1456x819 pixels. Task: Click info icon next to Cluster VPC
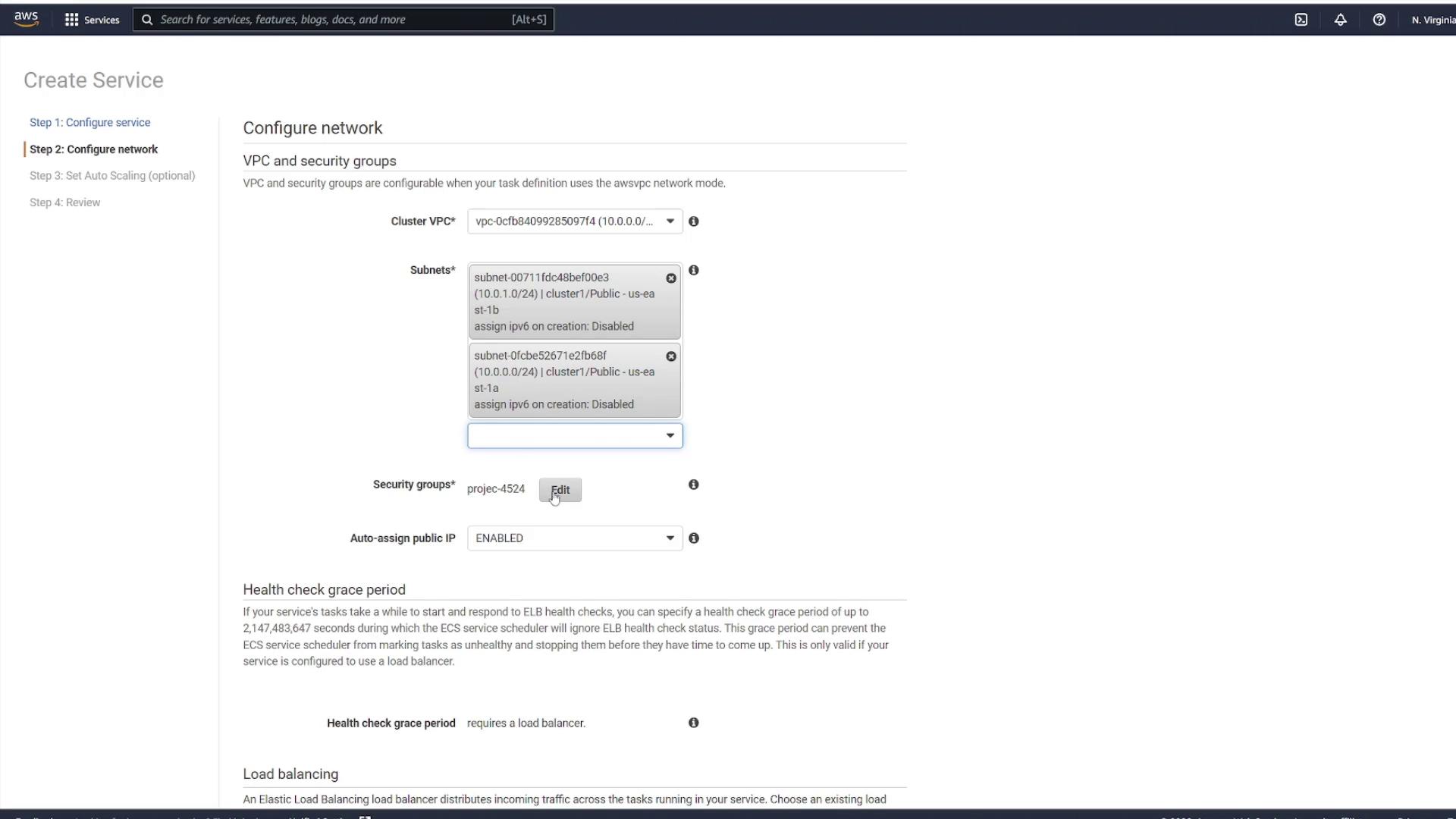click(693, 221)
